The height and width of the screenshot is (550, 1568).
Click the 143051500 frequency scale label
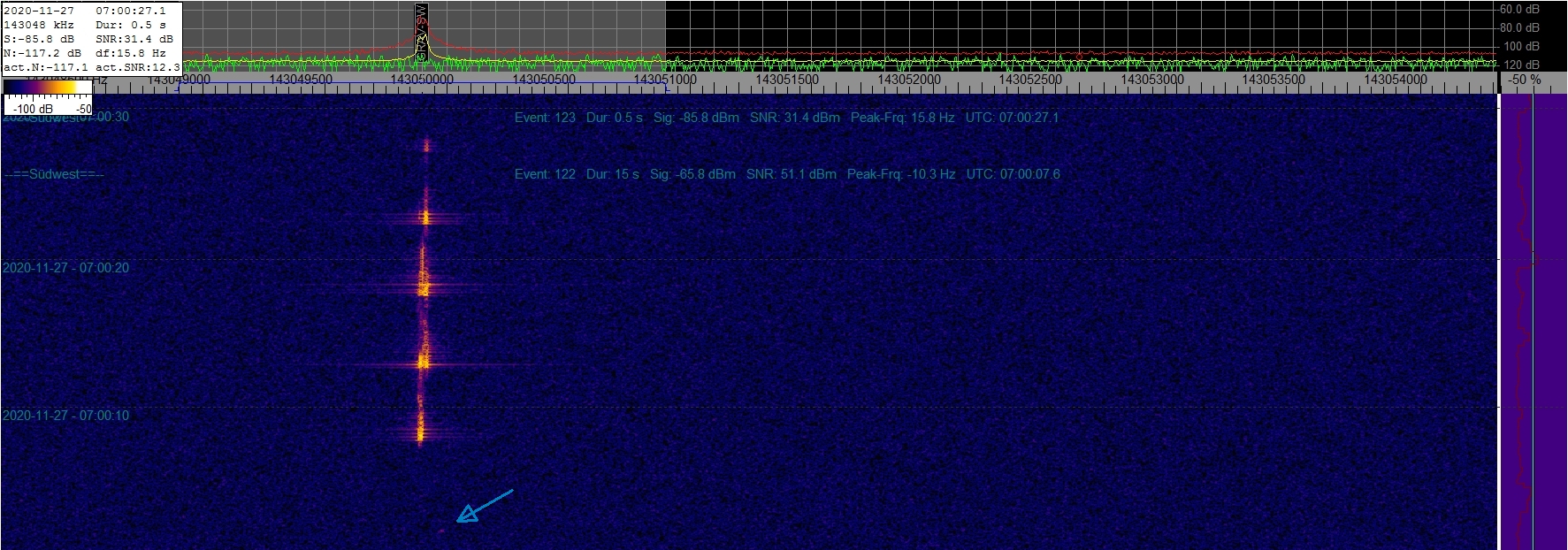(x=787, y=80)
